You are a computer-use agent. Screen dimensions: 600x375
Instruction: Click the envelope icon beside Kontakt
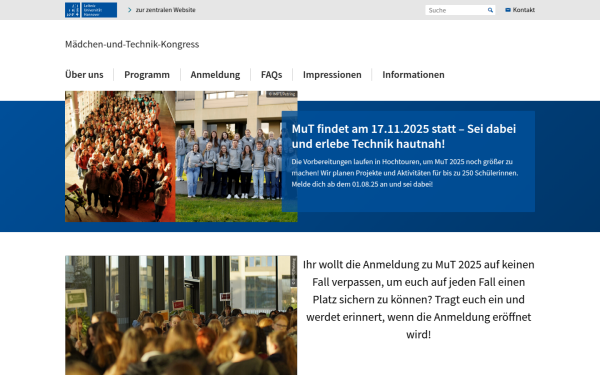[x=508, y=10]
